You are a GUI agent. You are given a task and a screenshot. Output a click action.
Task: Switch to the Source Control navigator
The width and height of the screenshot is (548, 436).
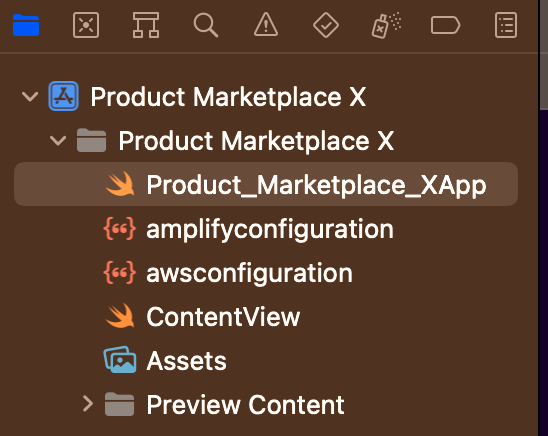(86, 25)
